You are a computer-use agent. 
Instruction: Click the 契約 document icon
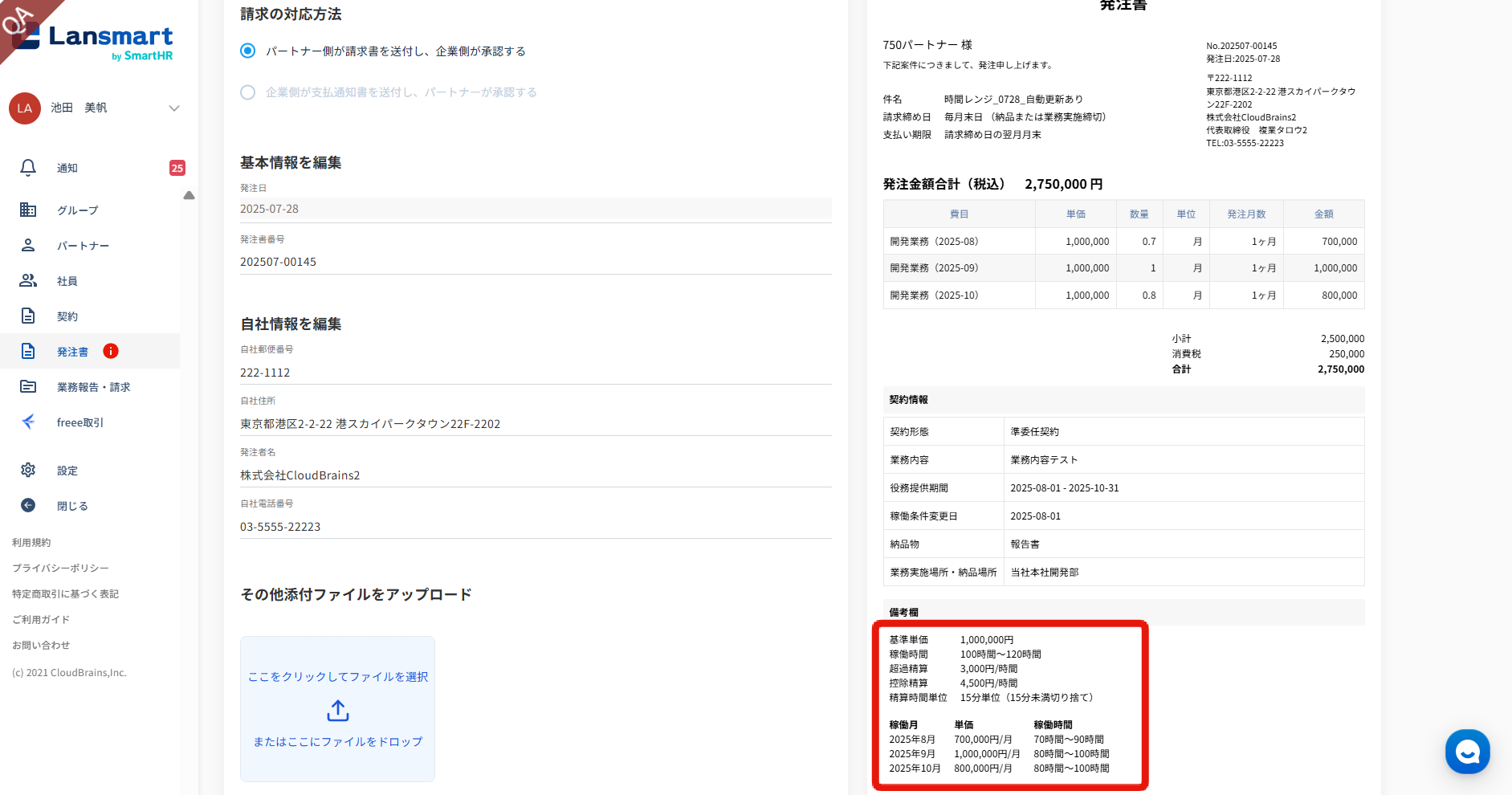pyautogui.click(x=28, y=316)
